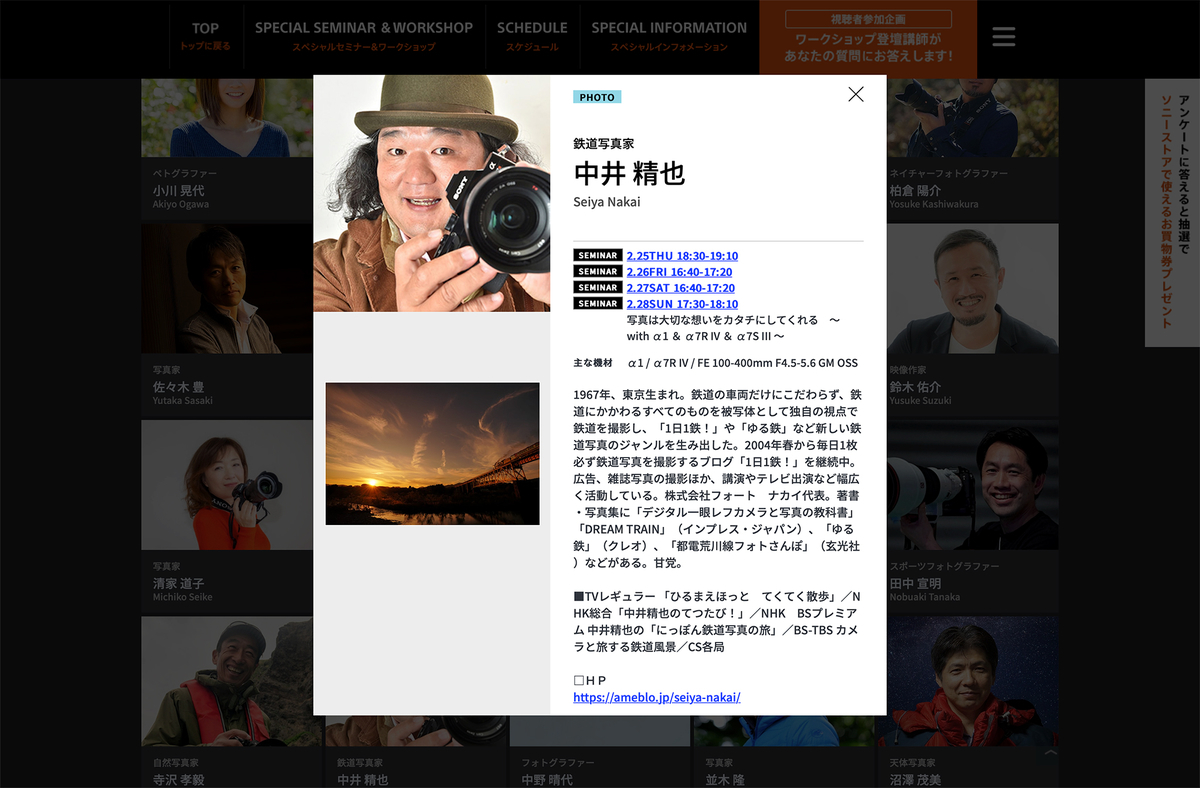Open seminar link 2.25THU 18:30-19:10
This screenshot has height=788, width=1200.
[x=682, y=256]
